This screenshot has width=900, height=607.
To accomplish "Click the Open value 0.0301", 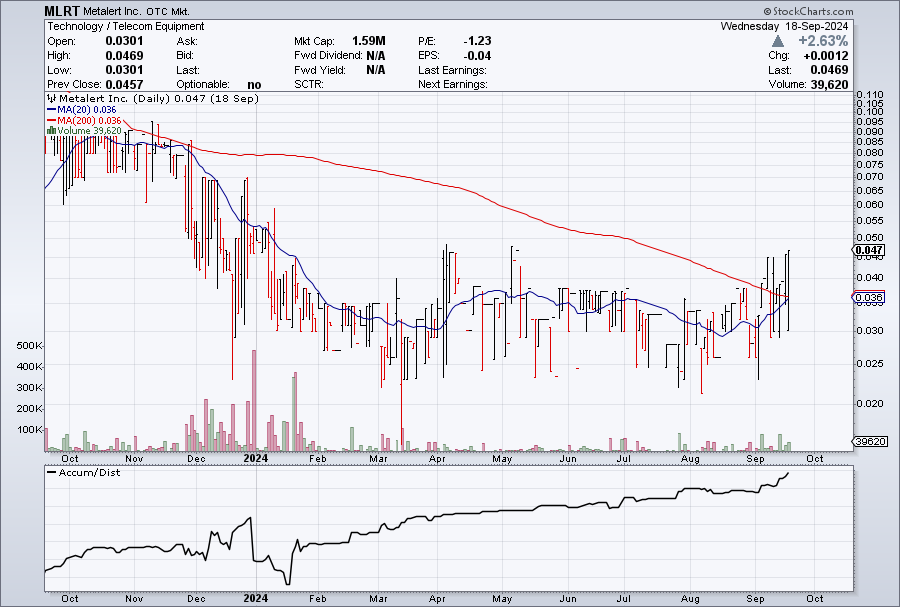I will [125, 41].
